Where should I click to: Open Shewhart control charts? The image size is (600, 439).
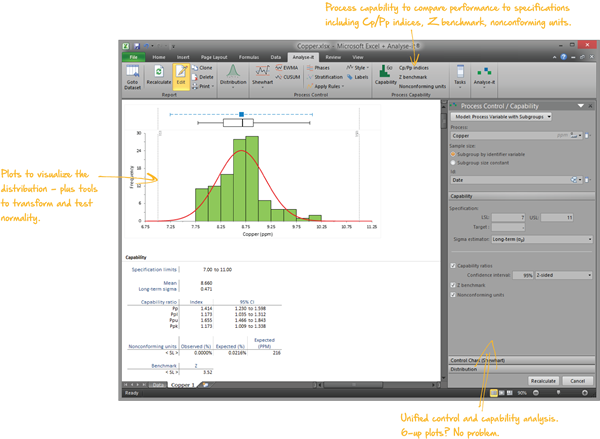(262, 76)
